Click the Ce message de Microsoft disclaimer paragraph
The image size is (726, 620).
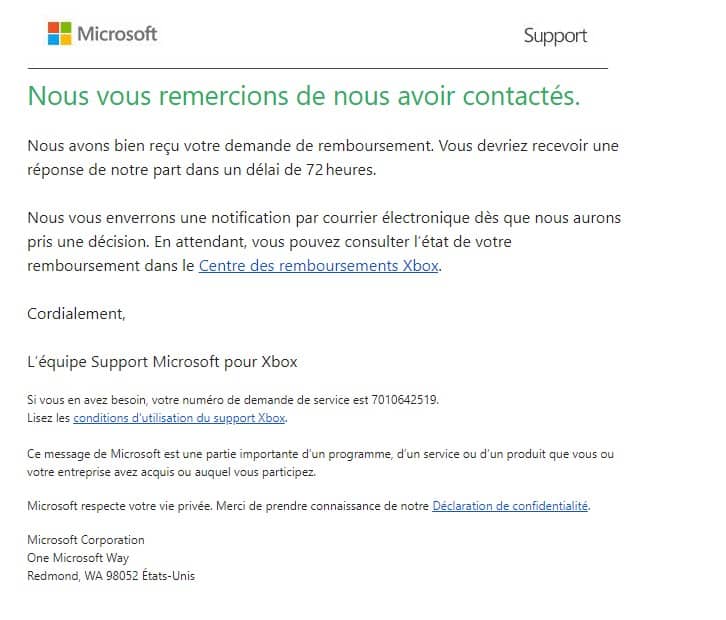320,463
